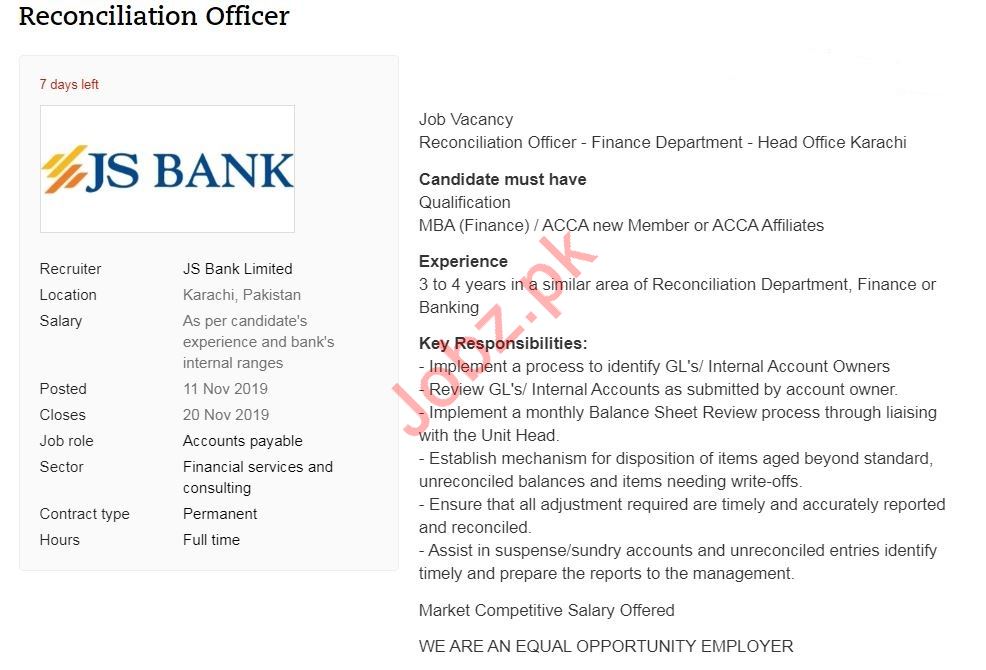This screenshot has width=986, height=670.
Task: Click the Equal Opportunity Employer statement
Action: [605, 646]
